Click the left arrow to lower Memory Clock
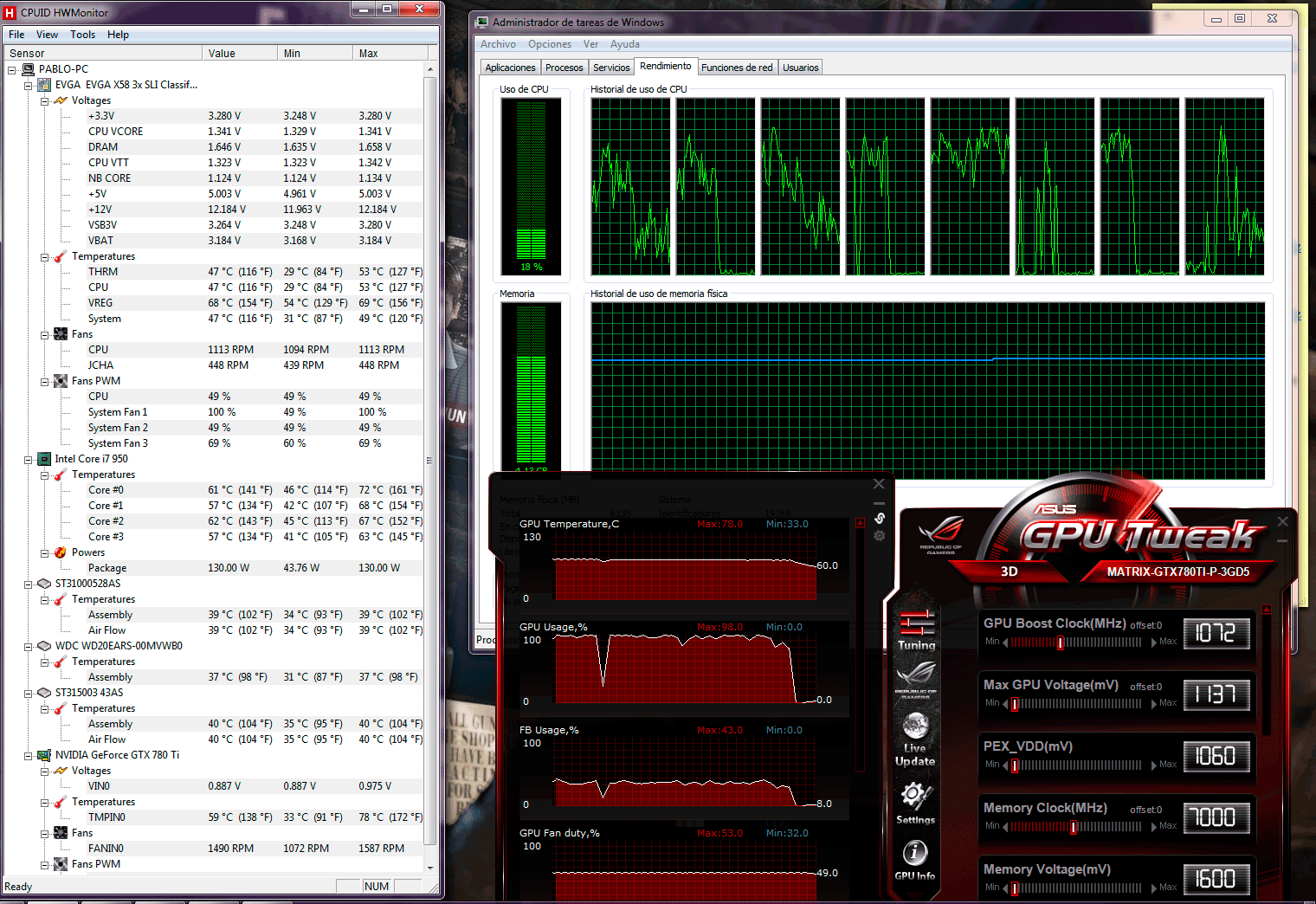Screen dimensions: 1316x904 coord(1005,827)
